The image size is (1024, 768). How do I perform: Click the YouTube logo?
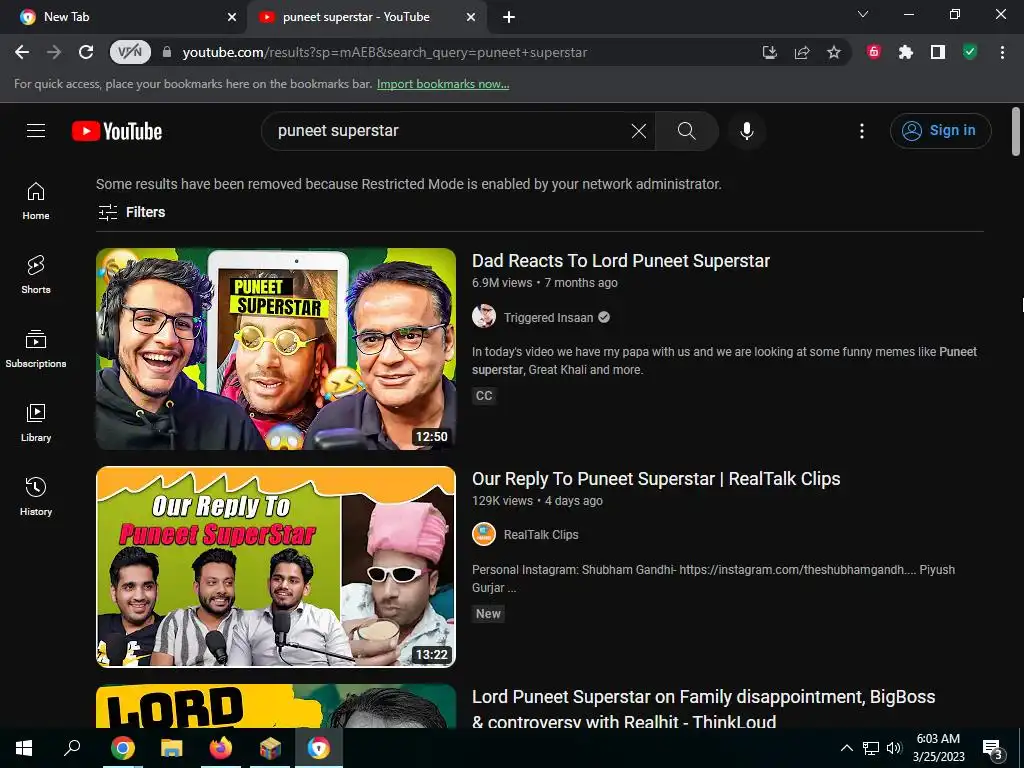coord(117,131)
